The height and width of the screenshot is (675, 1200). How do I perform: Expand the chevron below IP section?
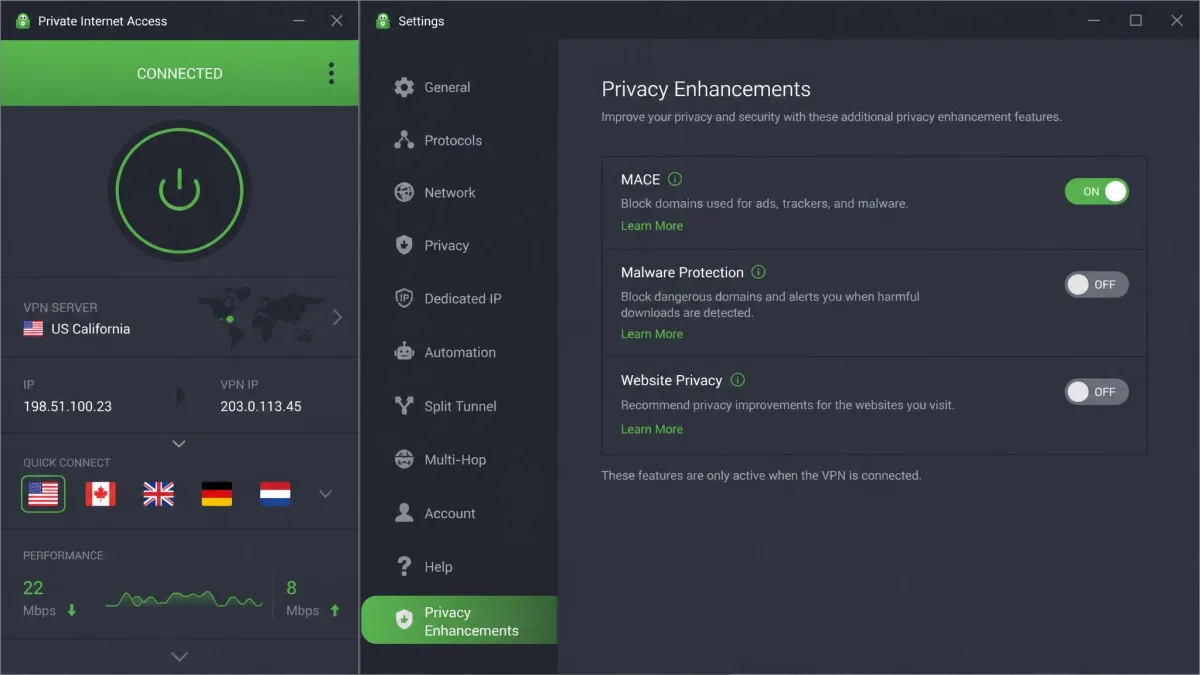(x=179, y=443)
